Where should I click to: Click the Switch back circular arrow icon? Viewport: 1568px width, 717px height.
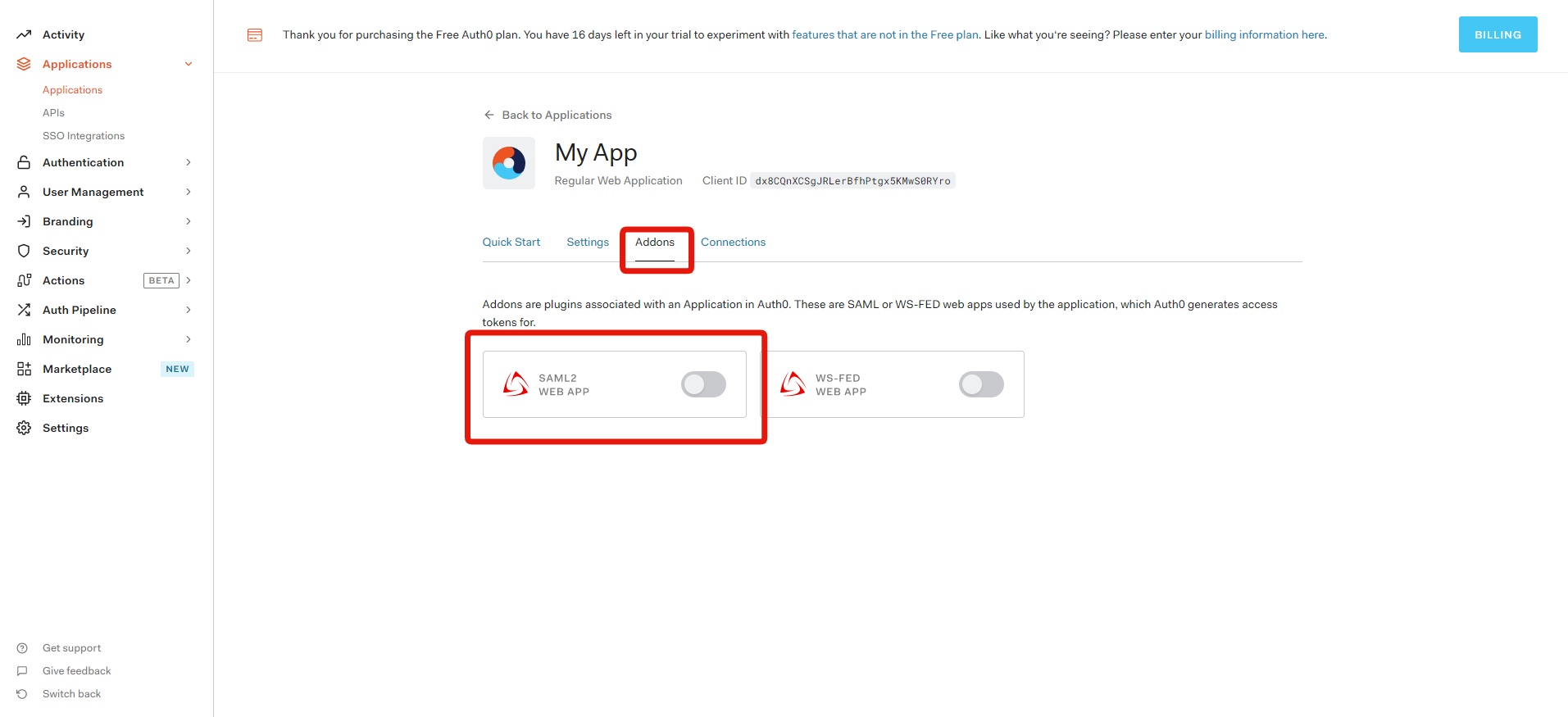tap(22, 694)
